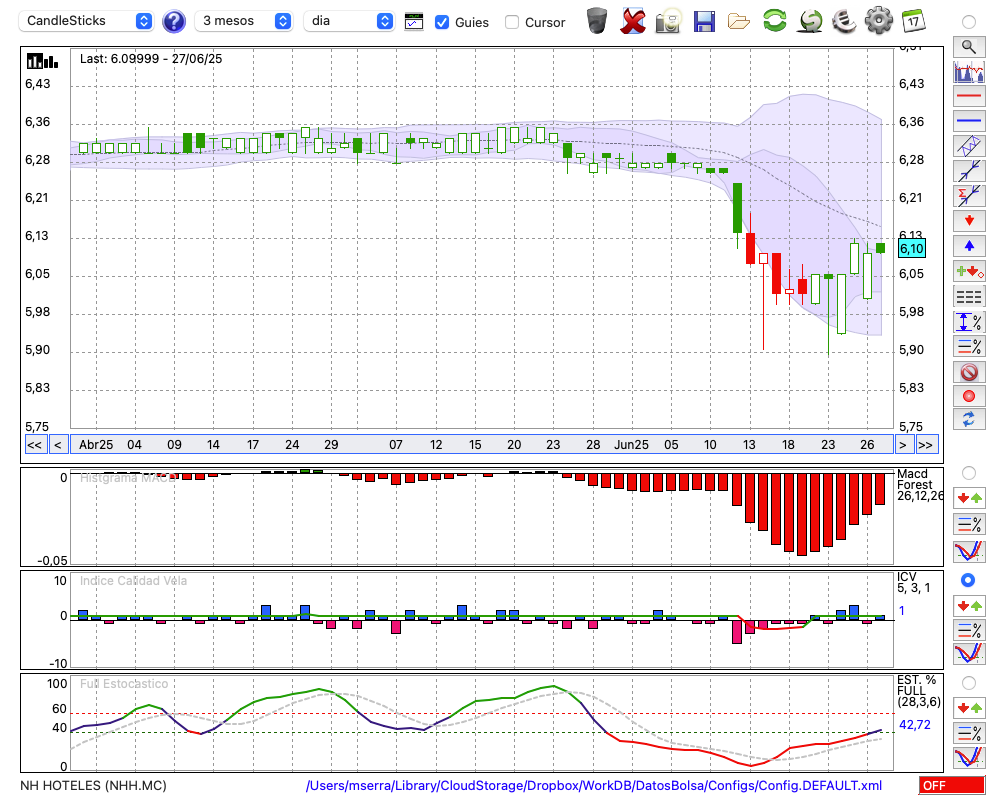Select the Estocastico panel radio button
1000x800 pixels.
point(969,683)
